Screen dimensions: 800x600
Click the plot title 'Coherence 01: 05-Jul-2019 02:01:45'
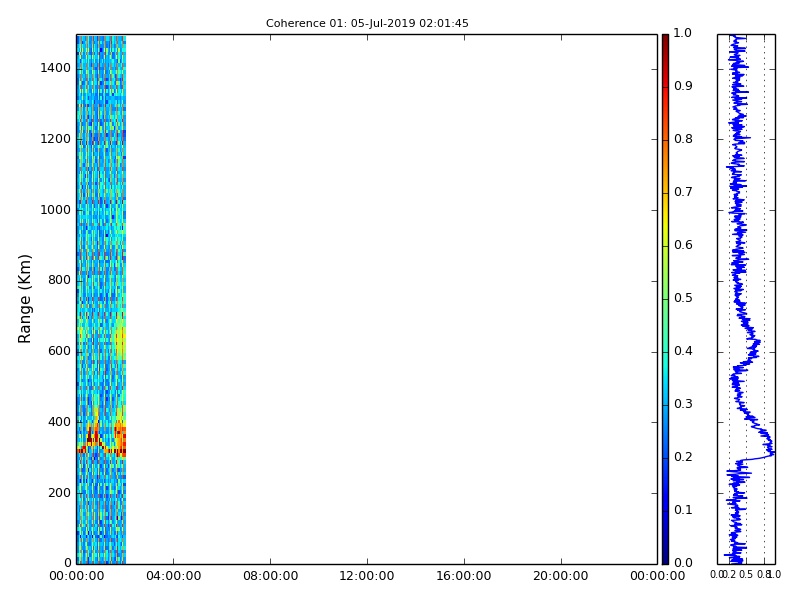click(367, 23)
